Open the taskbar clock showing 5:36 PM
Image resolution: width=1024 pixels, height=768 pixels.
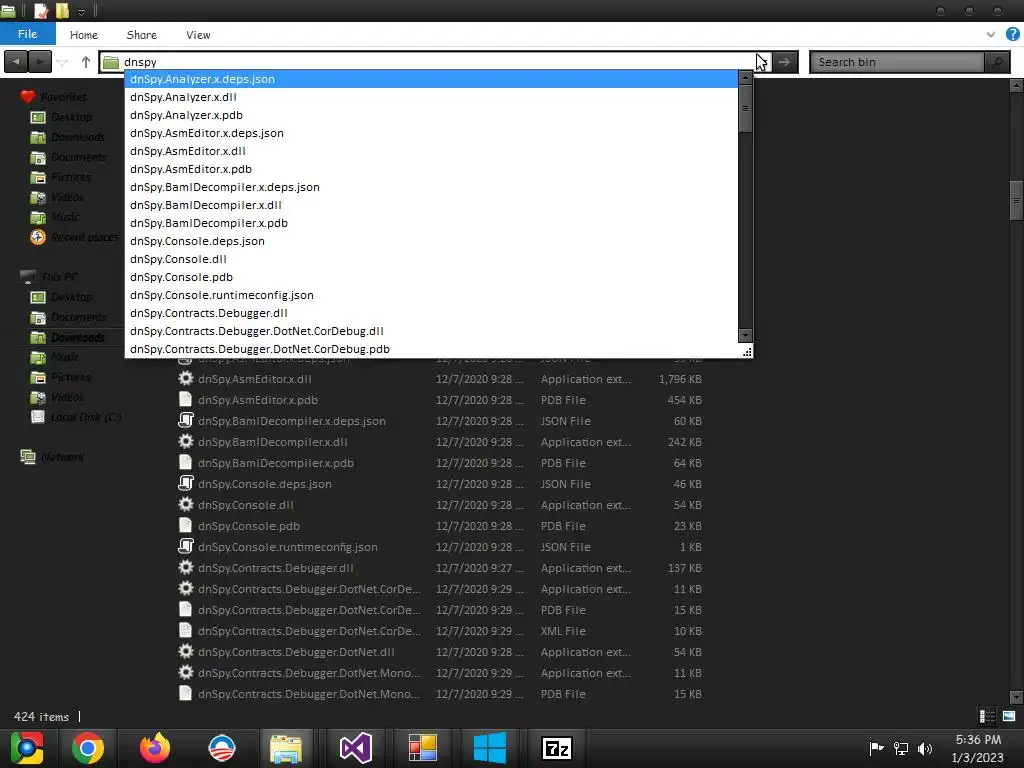point(978,748)
